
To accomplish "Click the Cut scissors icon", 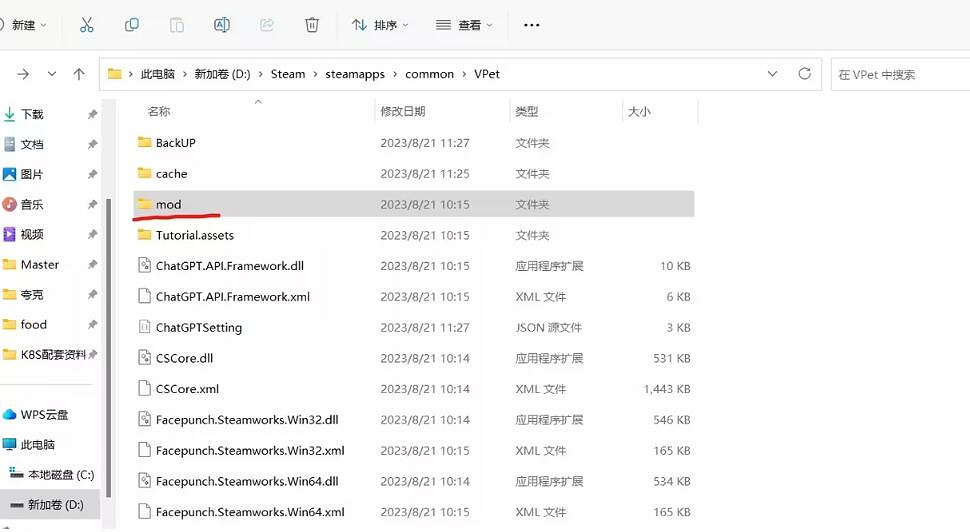I will click(87, 25).
